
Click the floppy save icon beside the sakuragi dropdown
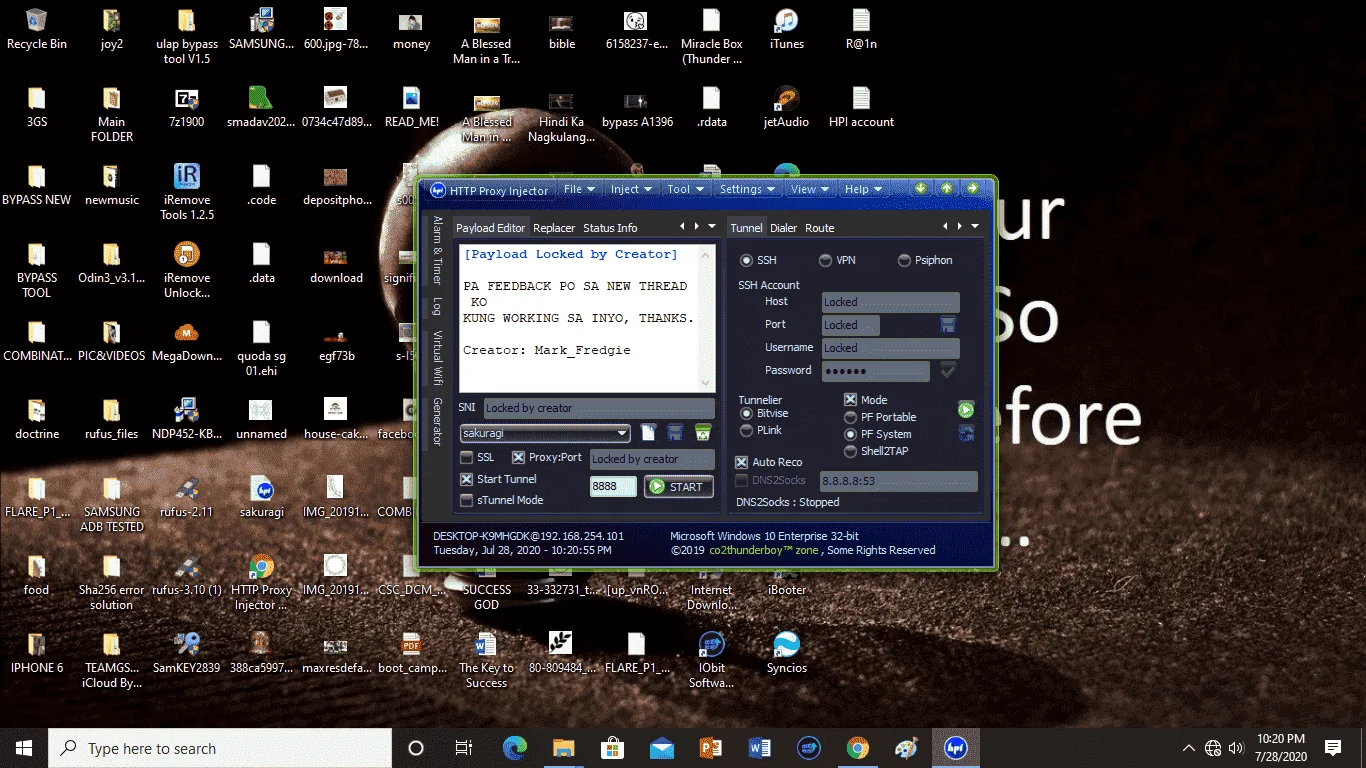point(675,433)
